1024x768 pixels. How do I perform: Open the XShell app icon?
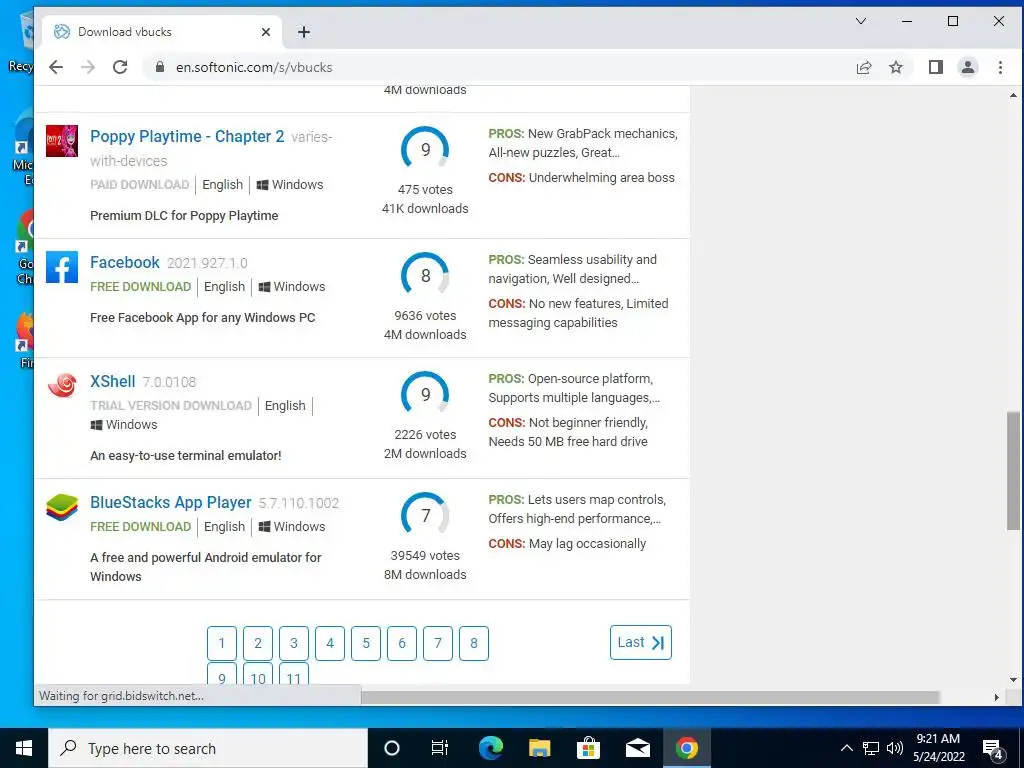pos(62,385)
